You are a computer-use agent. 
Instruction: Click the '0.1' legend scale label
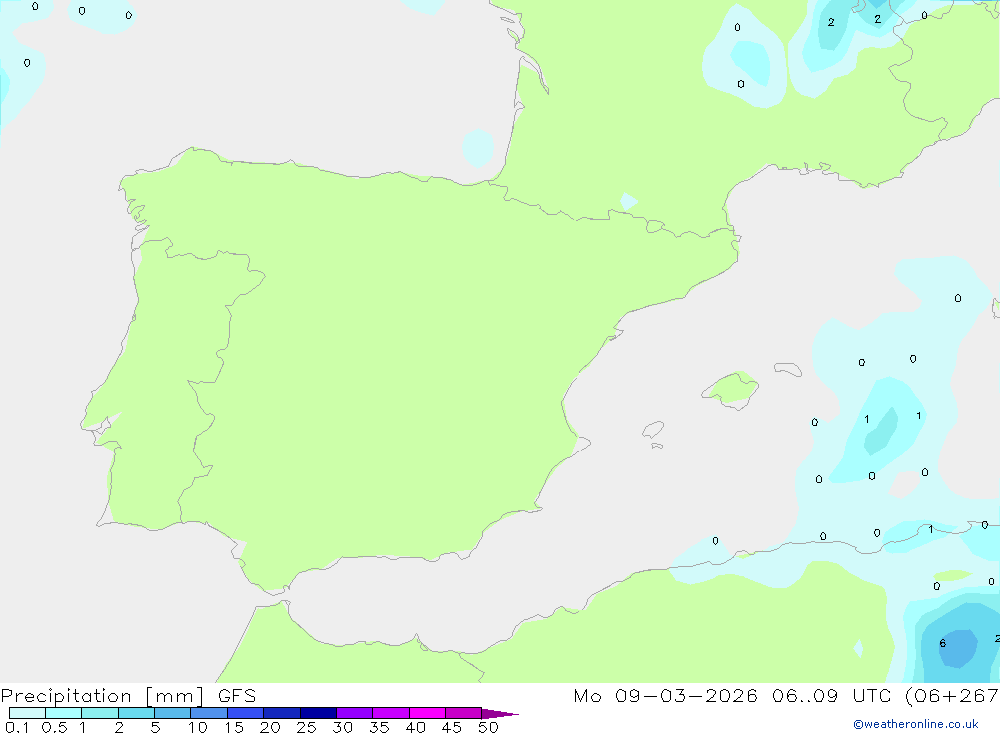[x=17, y=727]
